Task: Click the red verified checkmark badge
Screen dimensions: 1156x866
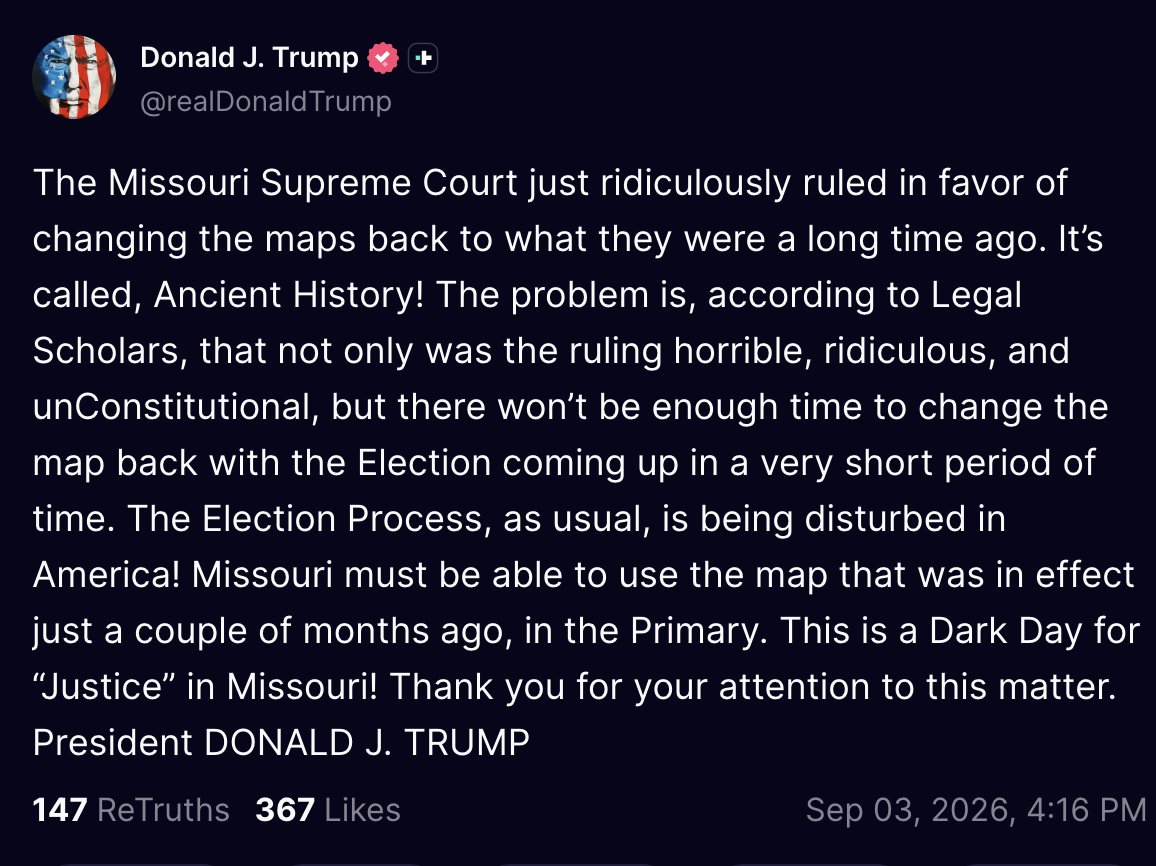Action: coord(383,58)
